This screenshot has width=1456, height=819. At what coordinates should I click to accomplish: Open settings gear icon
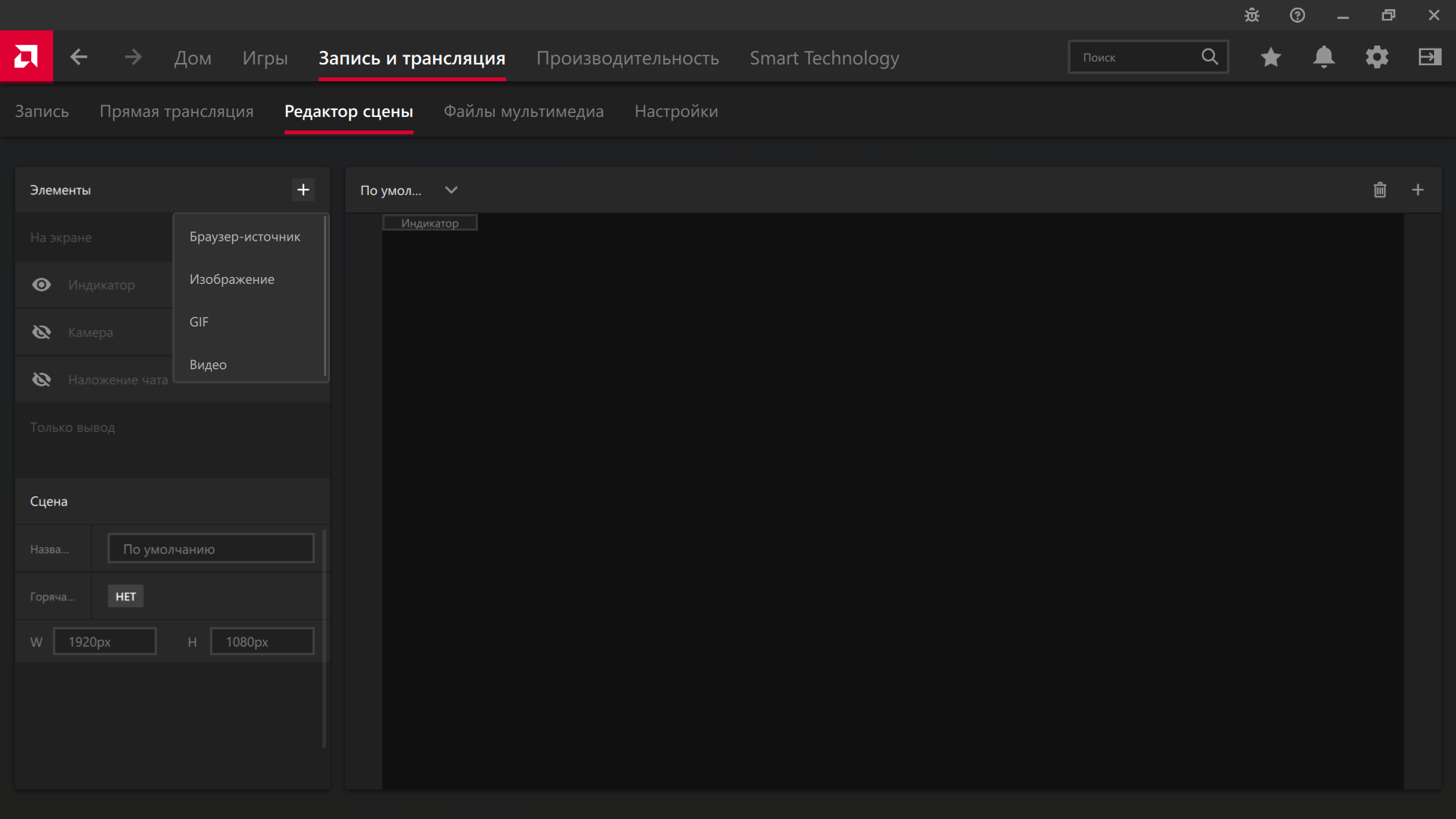click(1377, 57)
